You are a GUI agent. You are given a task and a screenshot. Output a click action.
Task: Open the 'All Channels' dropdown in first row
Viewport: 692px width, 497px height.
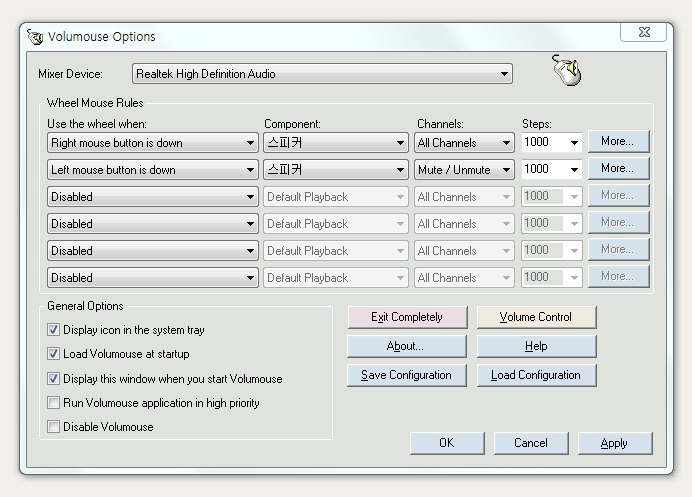click(x=464, y=143)
